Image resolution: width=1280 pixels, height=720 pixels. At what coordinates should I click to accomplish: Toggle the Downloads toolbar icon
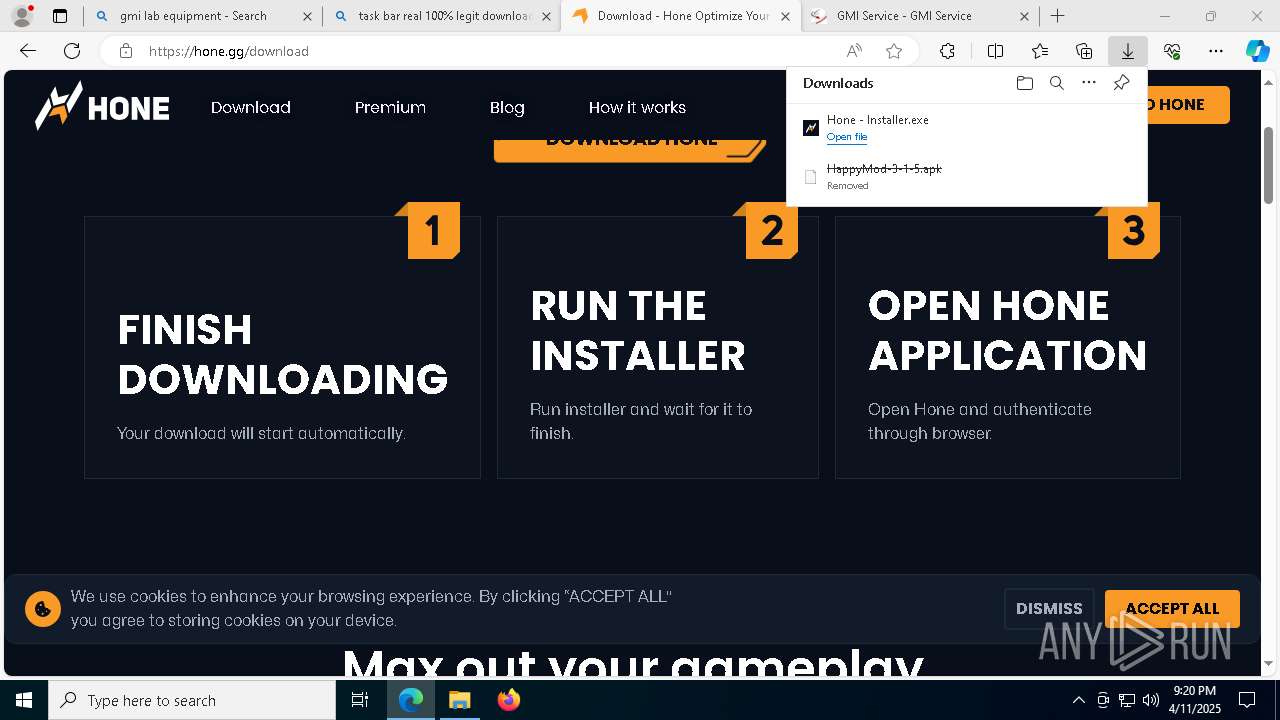[x=1128, y=51]
